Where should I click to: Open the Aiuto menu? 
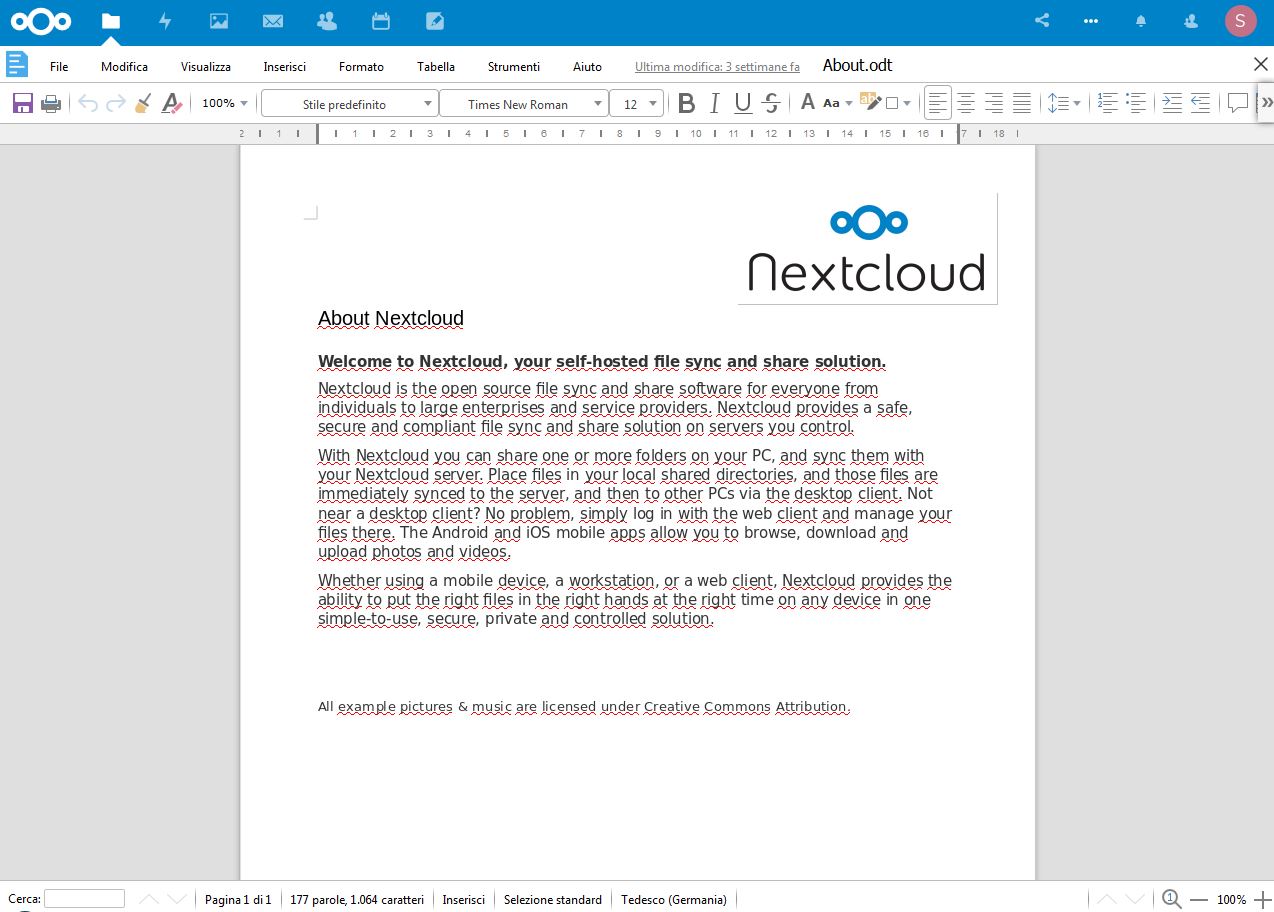(x=587, y=66)
